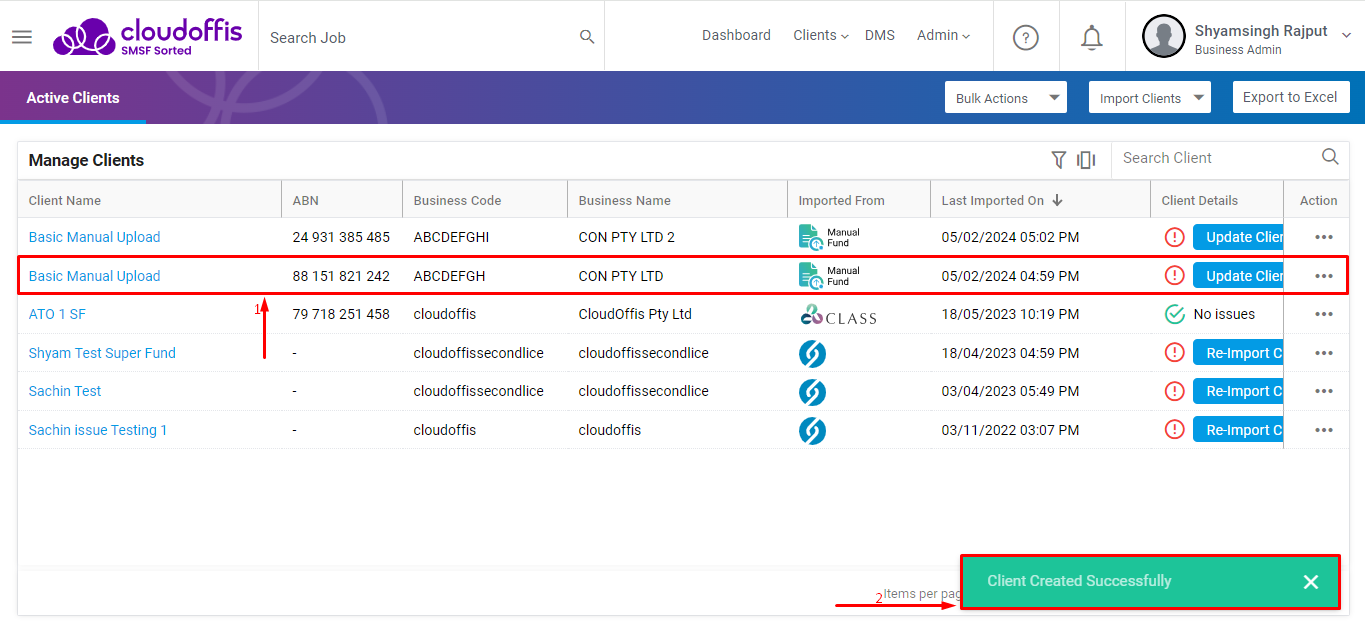The width and height of the screenshot is (1365, 633).
Task: Expand the Clients menu
Action: coord(821,36)
